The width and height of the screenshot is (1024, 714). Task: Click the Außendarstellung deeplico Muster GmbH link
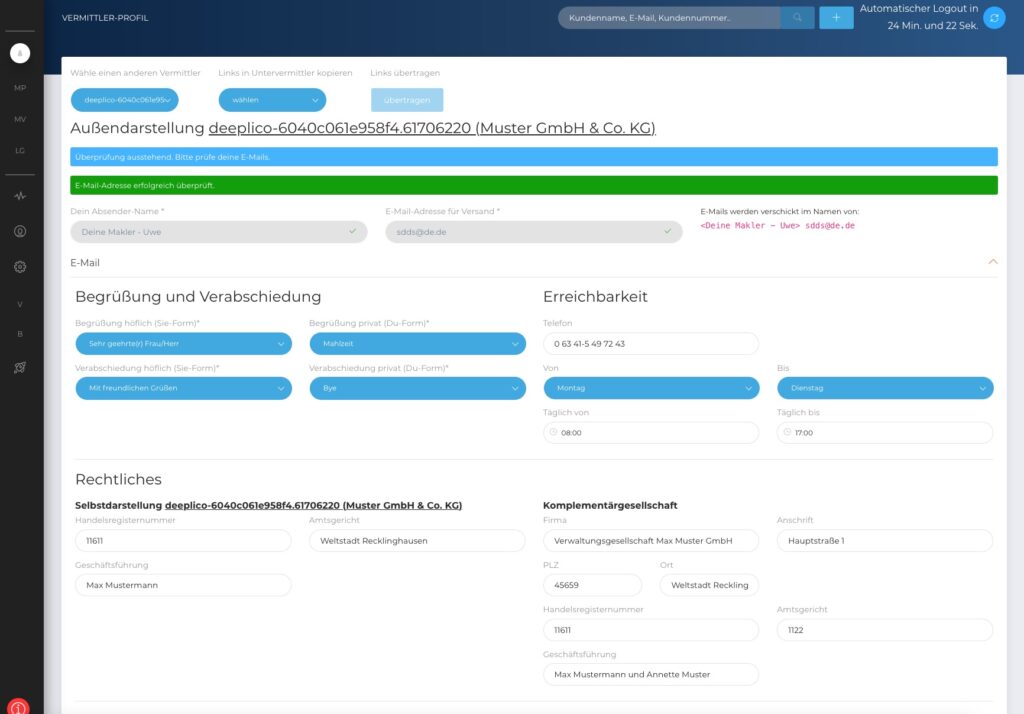(x=431, y=129)
